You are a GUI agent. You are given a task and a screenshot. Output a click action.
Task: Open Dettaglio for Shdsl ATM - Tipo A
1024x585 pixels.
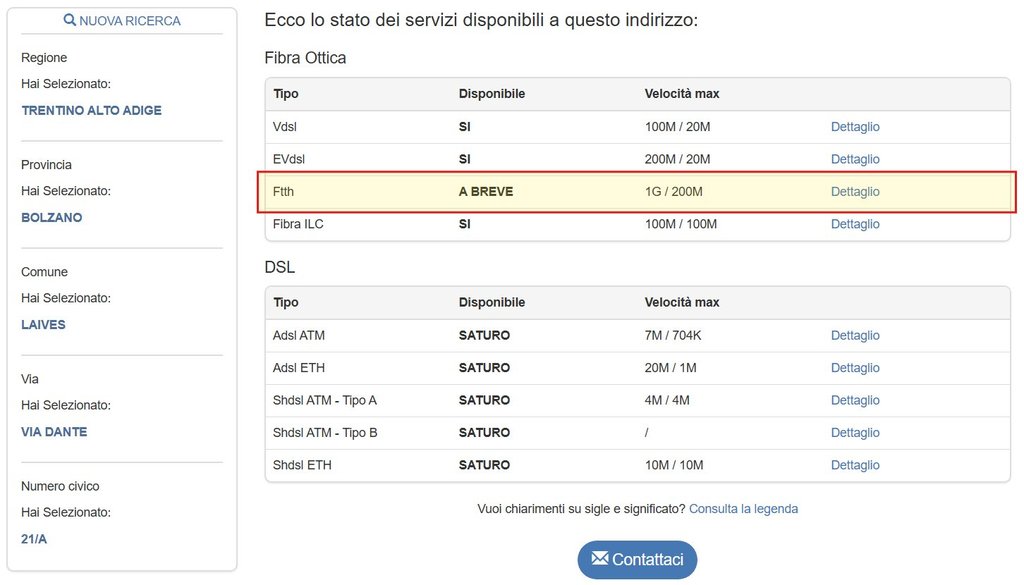coord(855,400)
